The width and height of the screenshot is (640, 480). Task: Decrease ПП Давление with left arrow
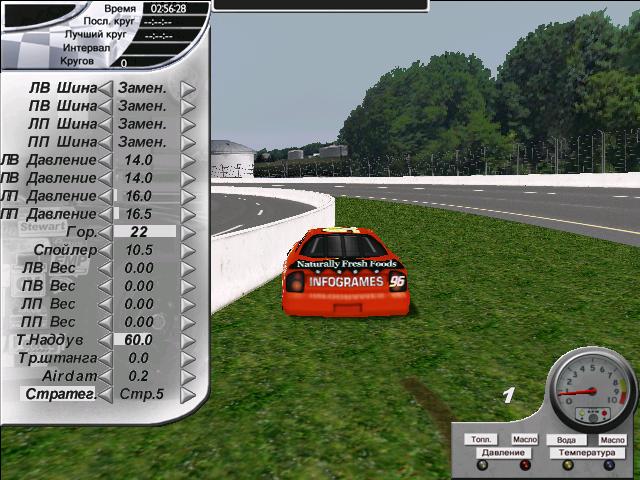[105, 214]
